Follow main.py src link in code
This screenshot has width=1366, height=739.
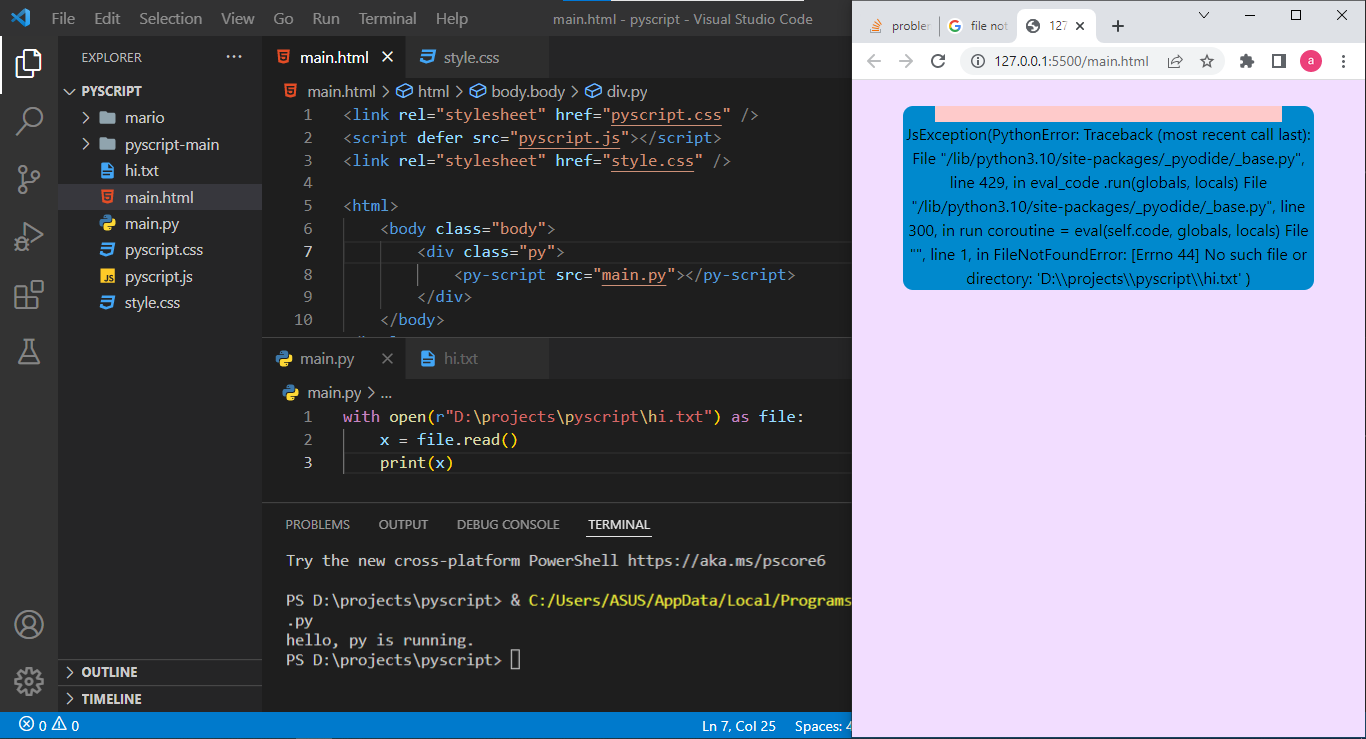633,274
